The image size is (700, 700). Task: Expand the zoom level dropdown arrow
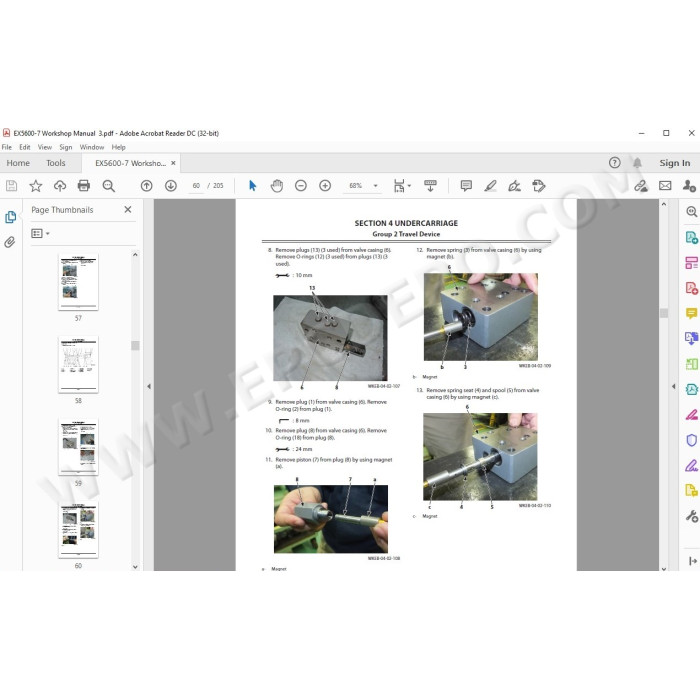375,186
